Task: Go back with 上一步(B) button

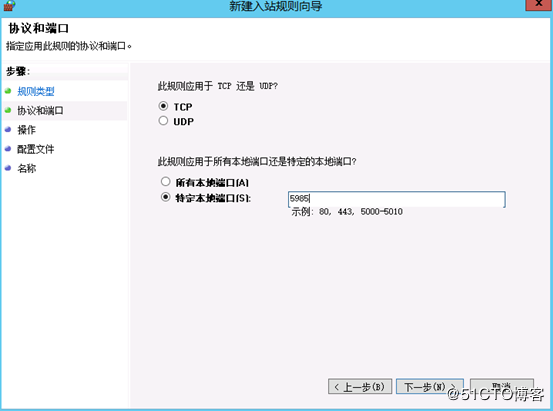Action: (x=360, y=387)
